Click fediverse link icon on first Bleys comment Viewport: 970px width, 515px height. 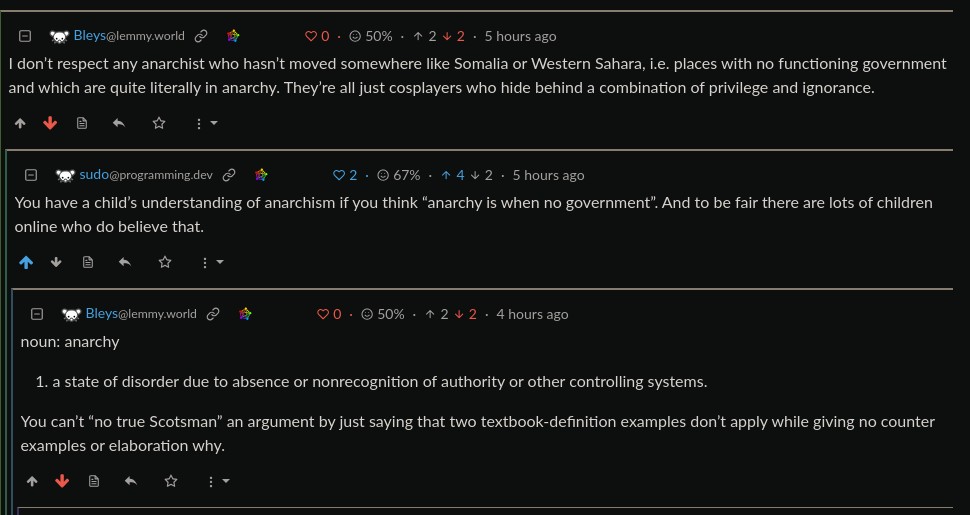point(233,36)
